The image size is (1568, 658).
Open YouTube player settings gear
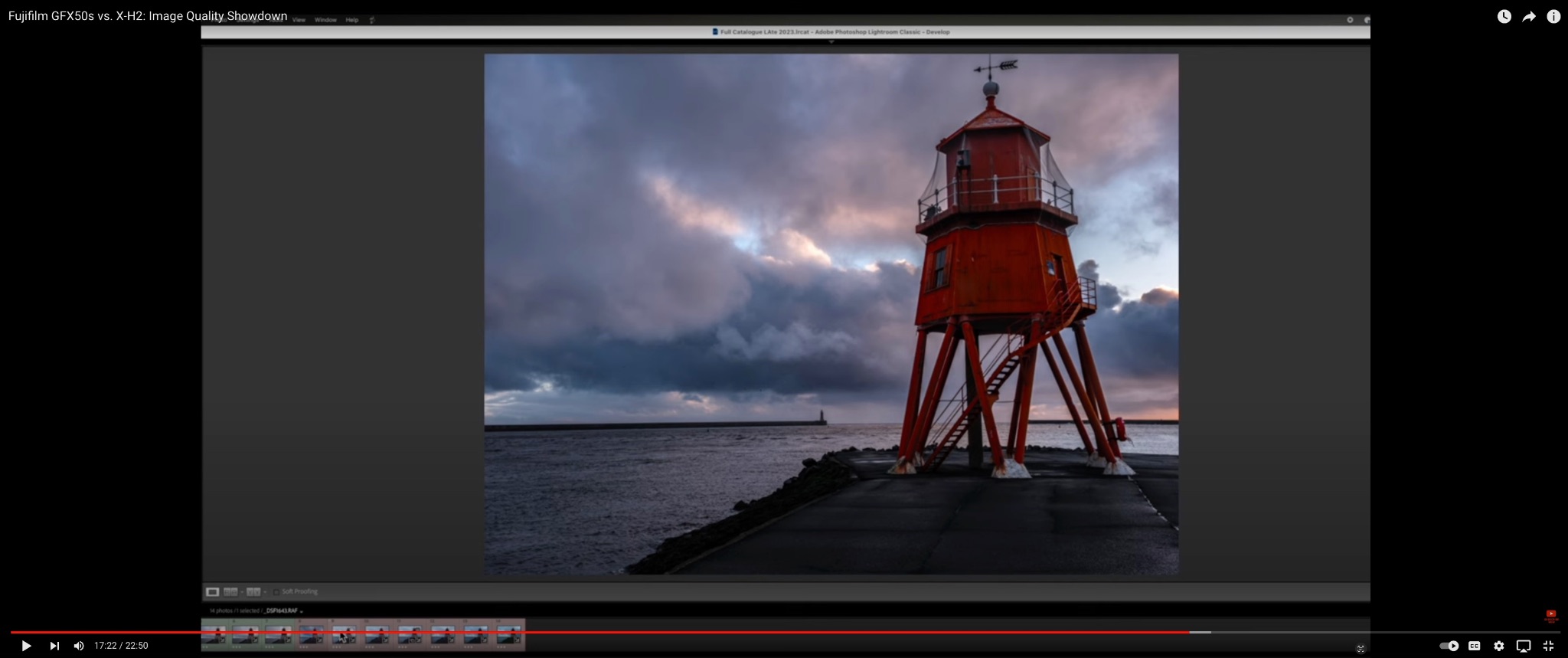(x=1499, y=646)
